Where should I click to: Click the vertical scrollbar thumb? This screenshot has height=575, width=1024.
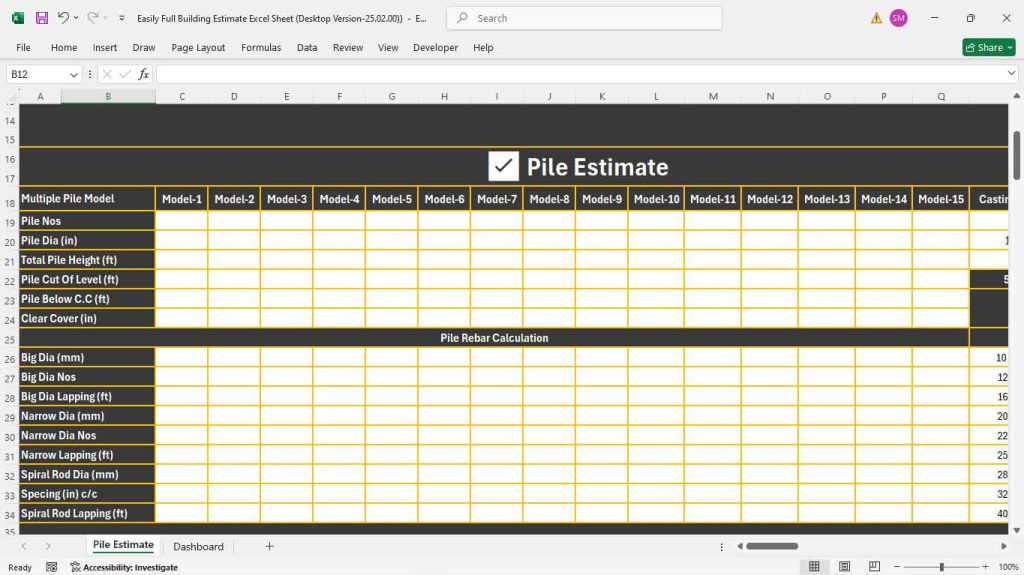pos(1016,156)
